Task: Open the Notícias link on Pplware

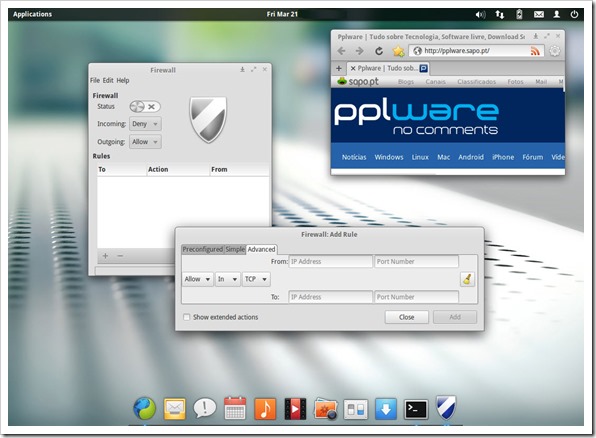Action: 354,157
